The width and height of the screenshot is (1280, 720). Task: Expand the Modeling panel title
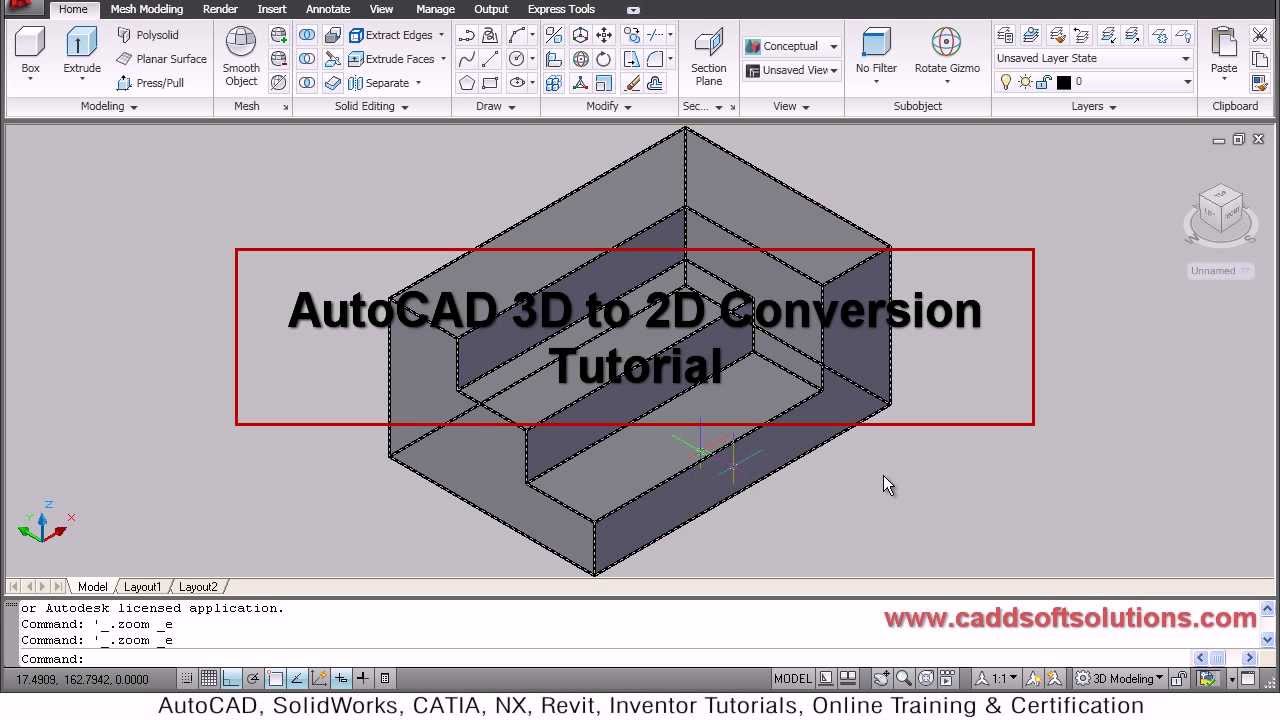(109, 106)
